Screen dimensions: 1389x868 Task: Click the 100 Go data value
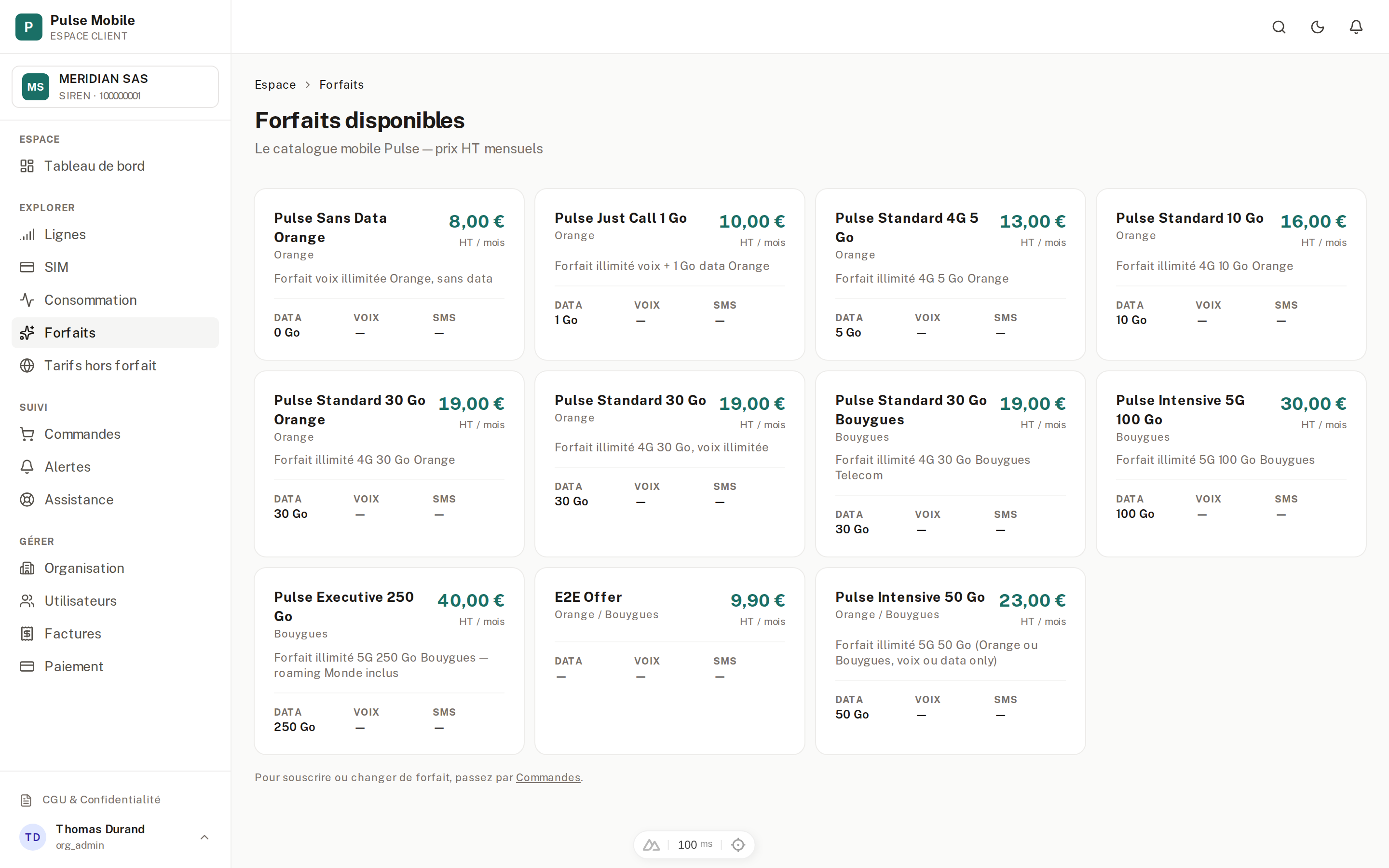point(1135,514)
